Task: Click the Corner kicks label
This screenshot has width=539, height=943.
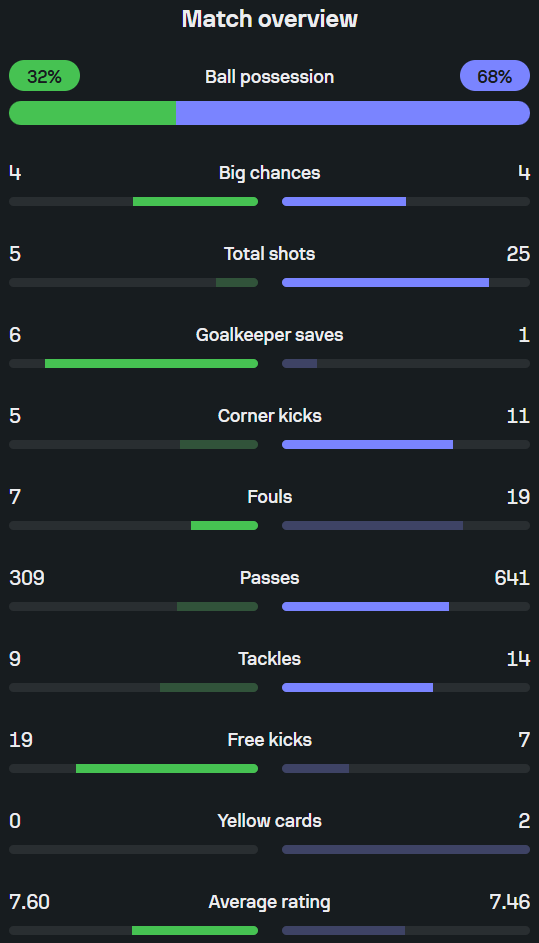Action: [x=270, y=416]
